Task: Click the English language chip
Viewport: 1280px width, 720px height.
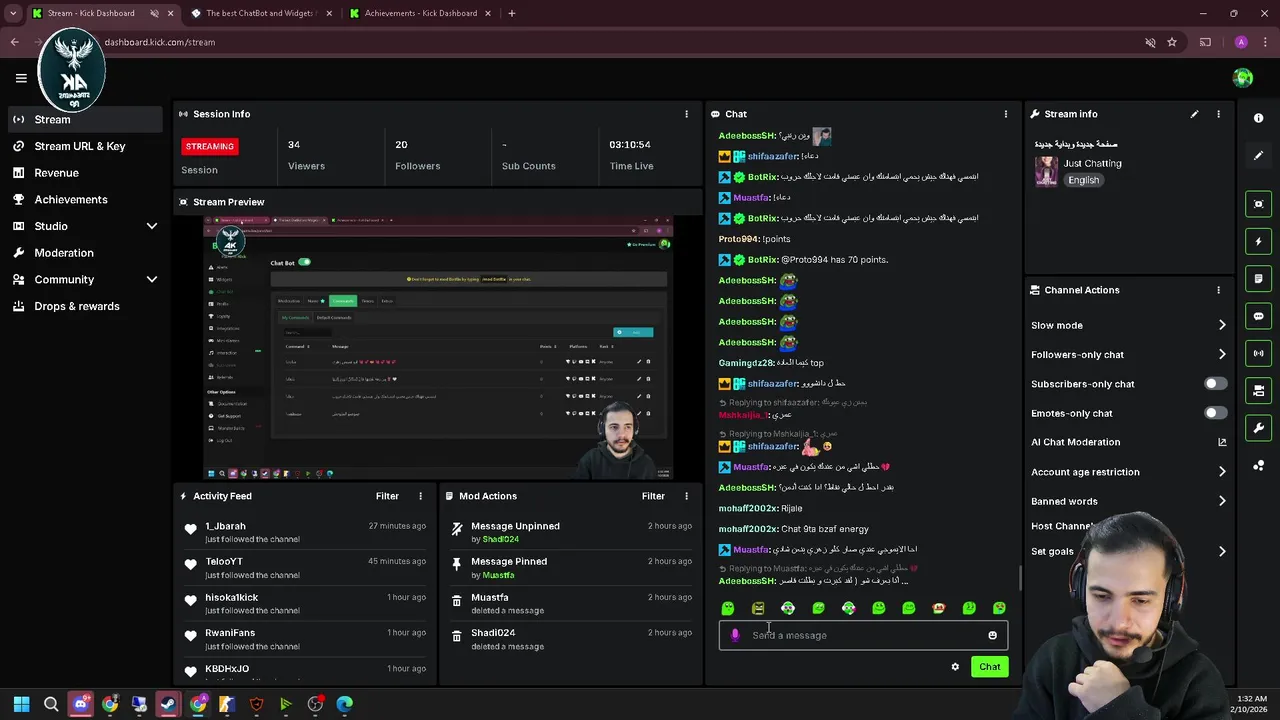Action: point(1083,180)
